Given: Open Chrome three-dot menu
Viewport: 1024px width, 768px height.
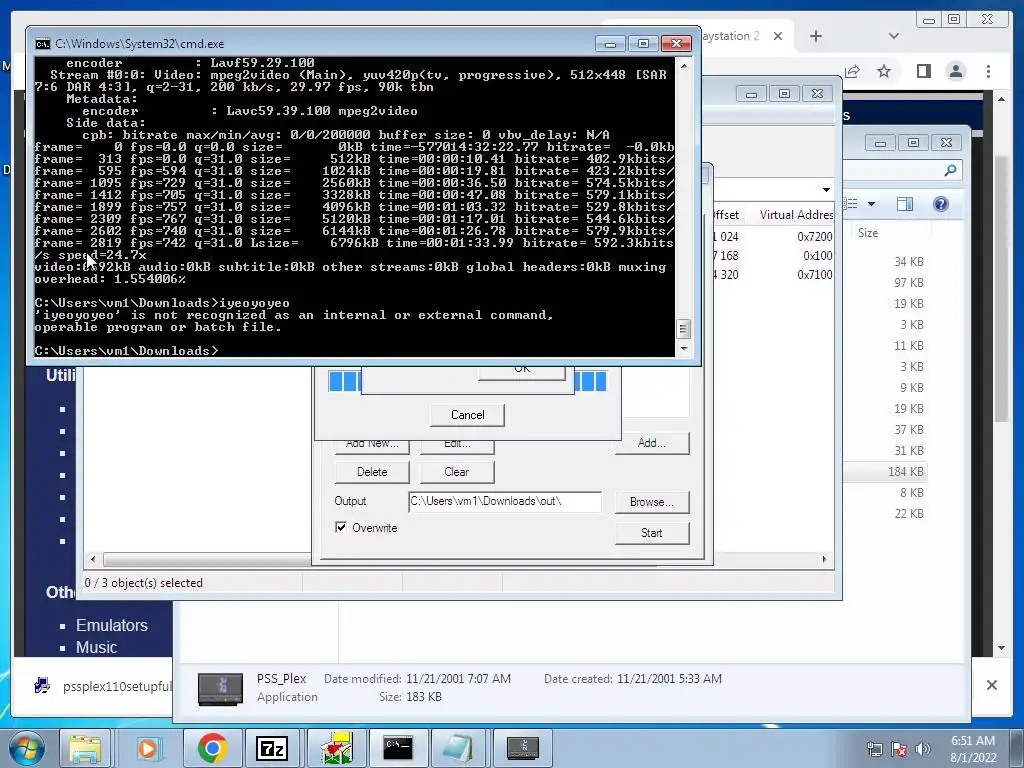Looking at the screenshot, I should tap(988, 71).
